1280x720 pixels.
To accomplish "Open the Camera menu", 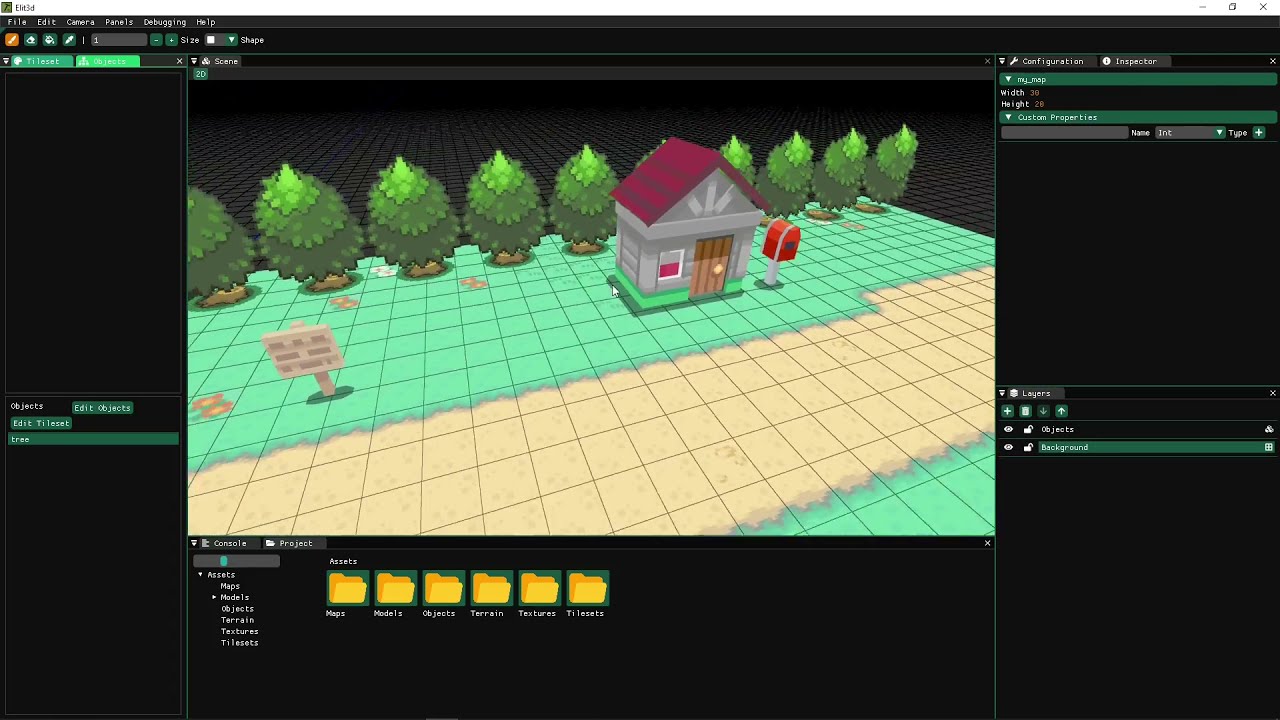I will point(80,22).
